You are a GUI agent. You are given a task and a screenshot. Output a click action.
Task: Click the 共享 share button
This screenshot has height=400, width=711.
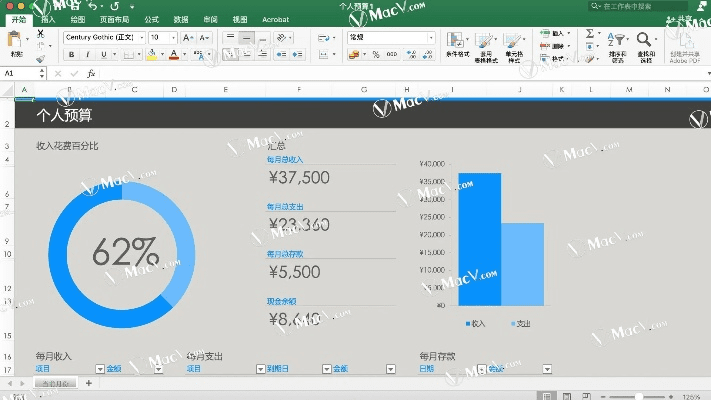pos(684,19)
